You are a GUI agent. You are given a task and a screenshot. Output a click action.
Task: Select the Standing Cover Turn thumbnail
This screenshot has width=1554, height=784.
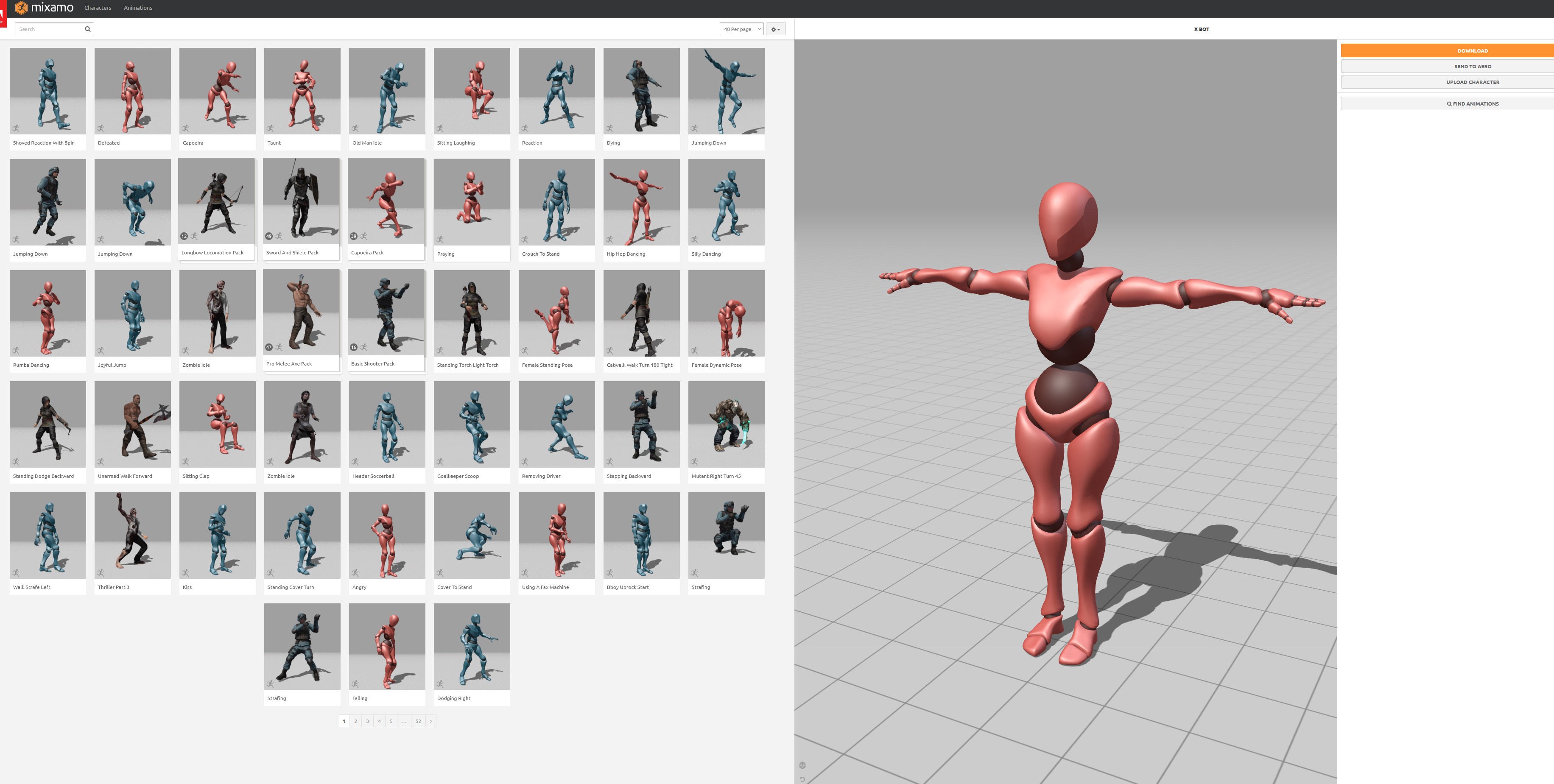coord(302,535)
